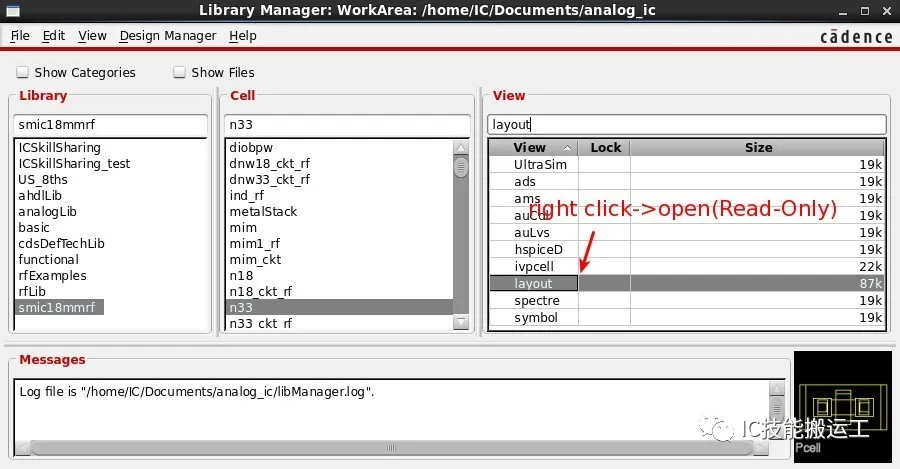Click the window icon in title bar
This screenshot has height=469, width=900.
pyautogui.click(x=12, y=11)
